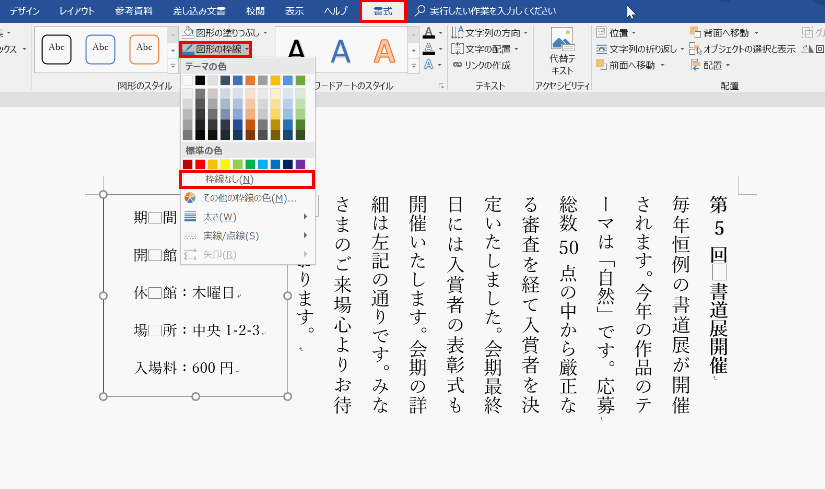Choose the purple standard color swatch
This screenshot has width=825, height=489.
pos(300,164)
